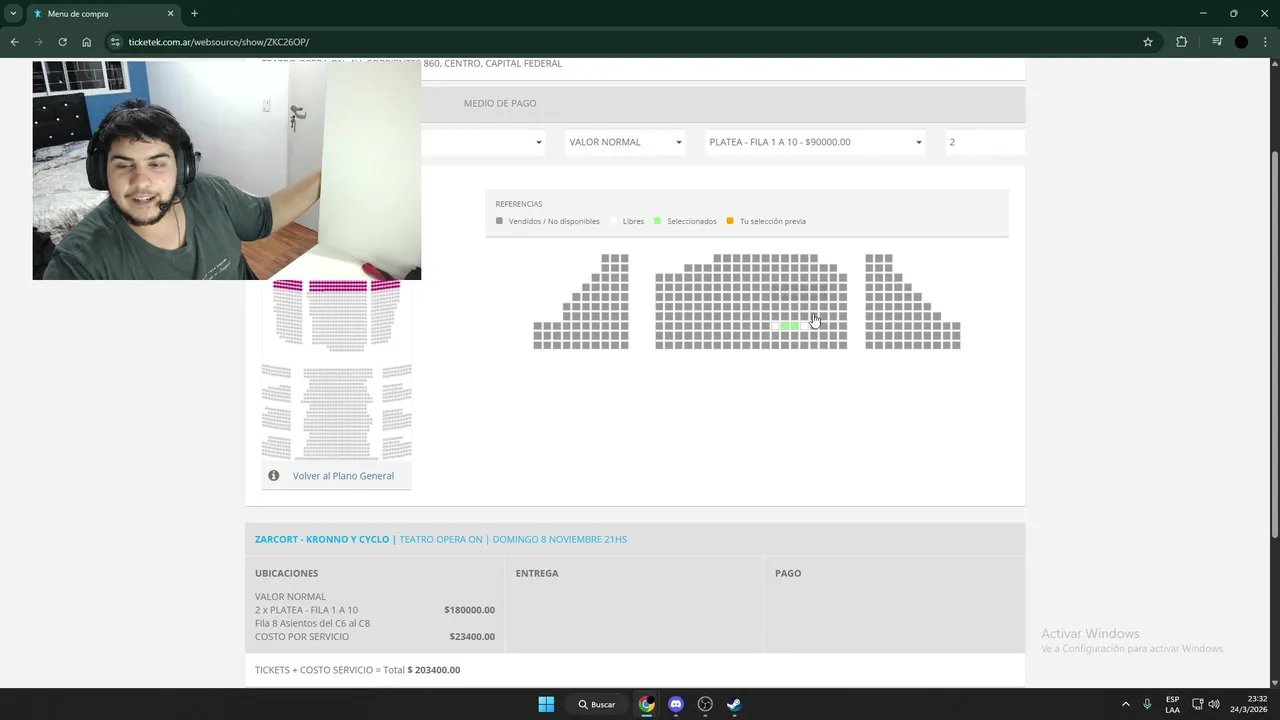The width and height of the screenshot is (1280, 720).
Task: Open a new browser tab
Action: [x=194, y=14]
